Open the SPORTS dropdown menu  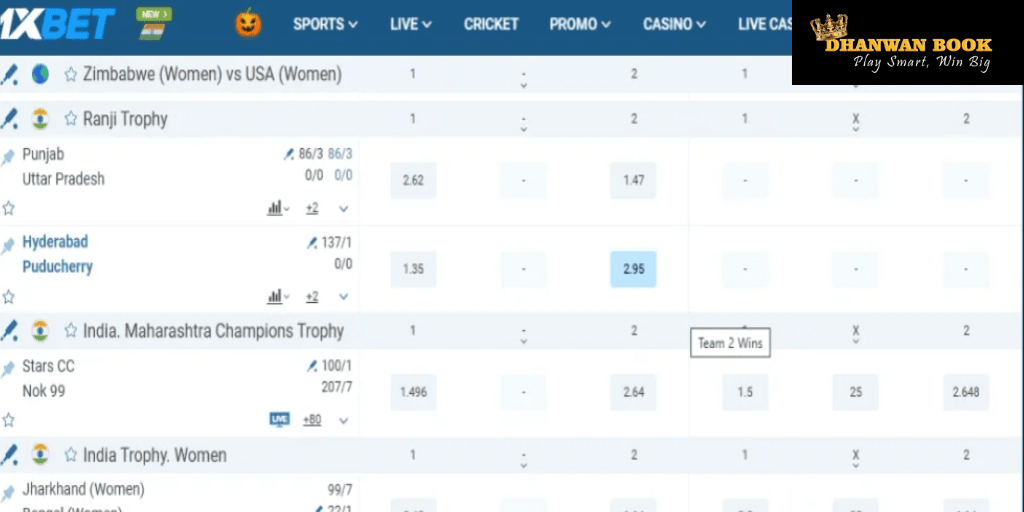point(325,24)
